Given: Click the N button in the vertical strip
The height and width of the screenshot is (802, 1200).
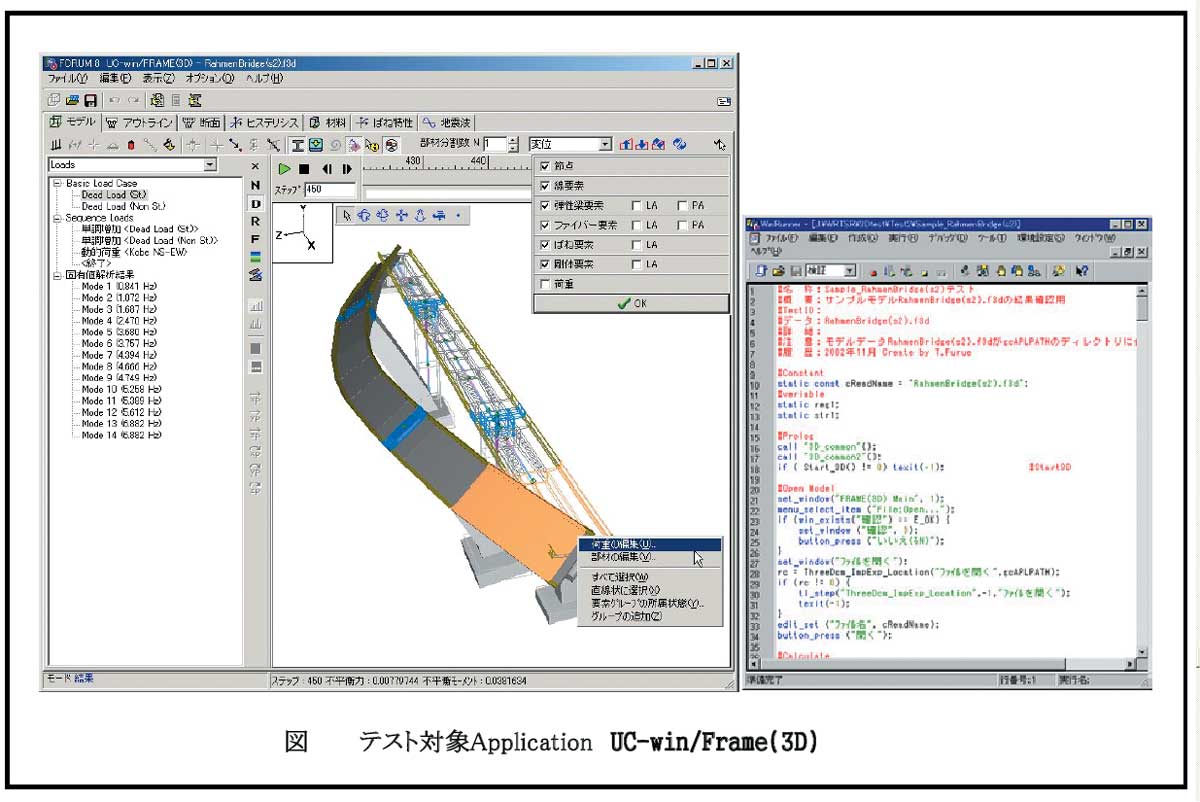Looking at the screenshot, I should pyautogui.click(x=255, y=186).
